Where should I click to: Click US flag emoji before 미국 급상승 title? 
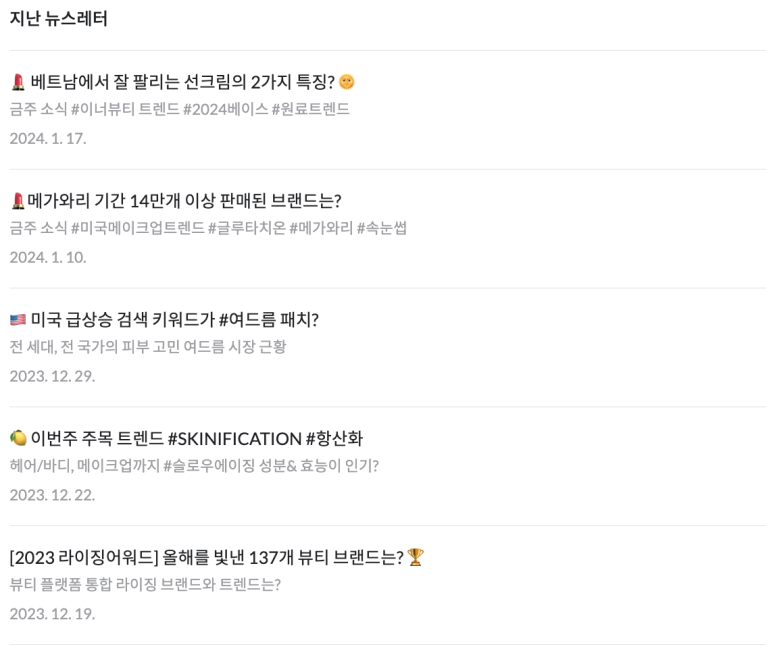[18, 320]
